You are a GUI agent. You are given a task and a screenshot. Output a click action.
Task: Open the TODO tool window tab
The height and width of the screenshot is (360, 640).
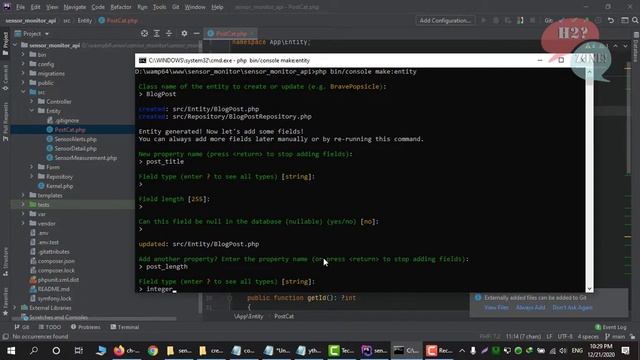tap(50, 327)
